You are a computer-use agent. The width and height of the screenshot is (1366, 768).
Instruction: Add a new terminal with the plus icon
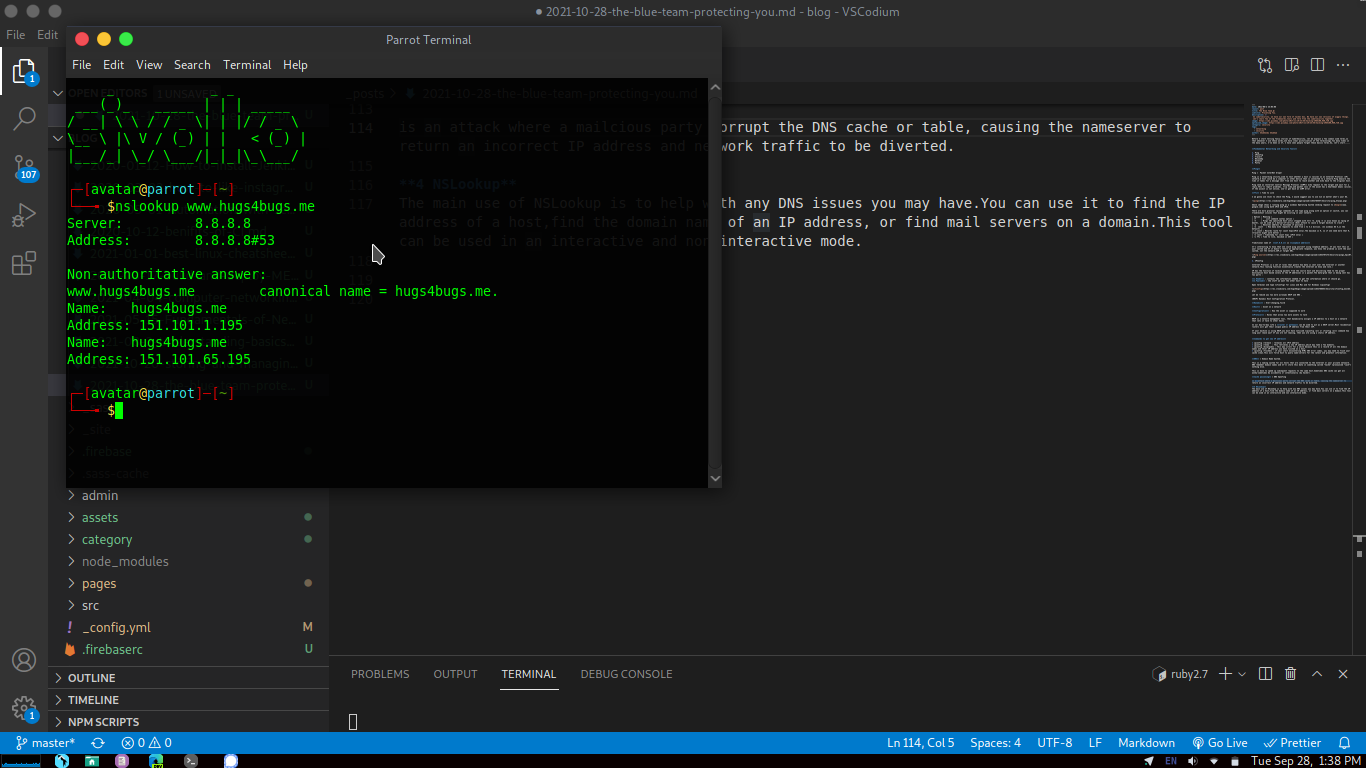[x=1226, y=674]
